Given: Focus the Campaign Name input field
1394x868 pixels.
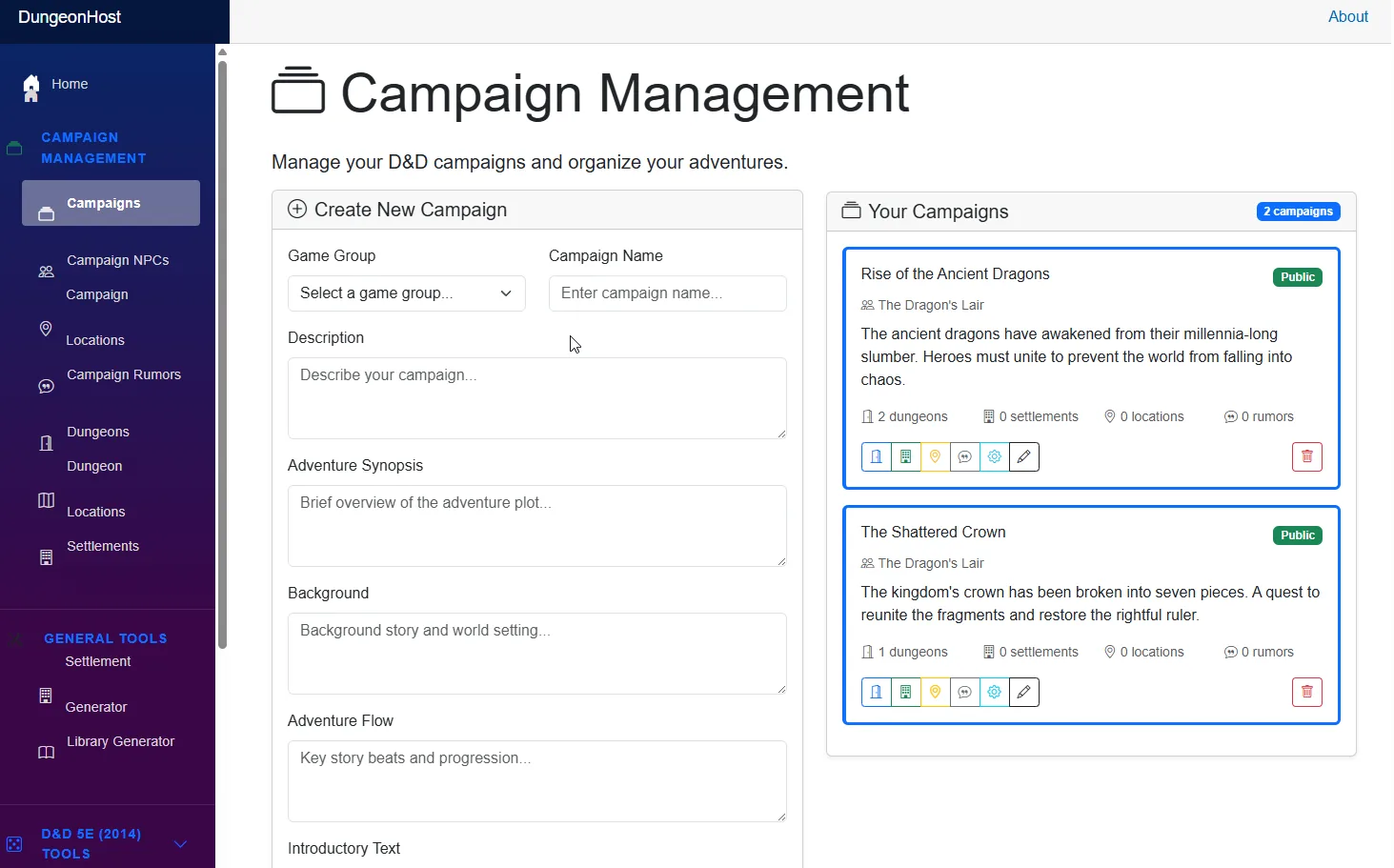Looking at the screenshot, I should [667, 293].
